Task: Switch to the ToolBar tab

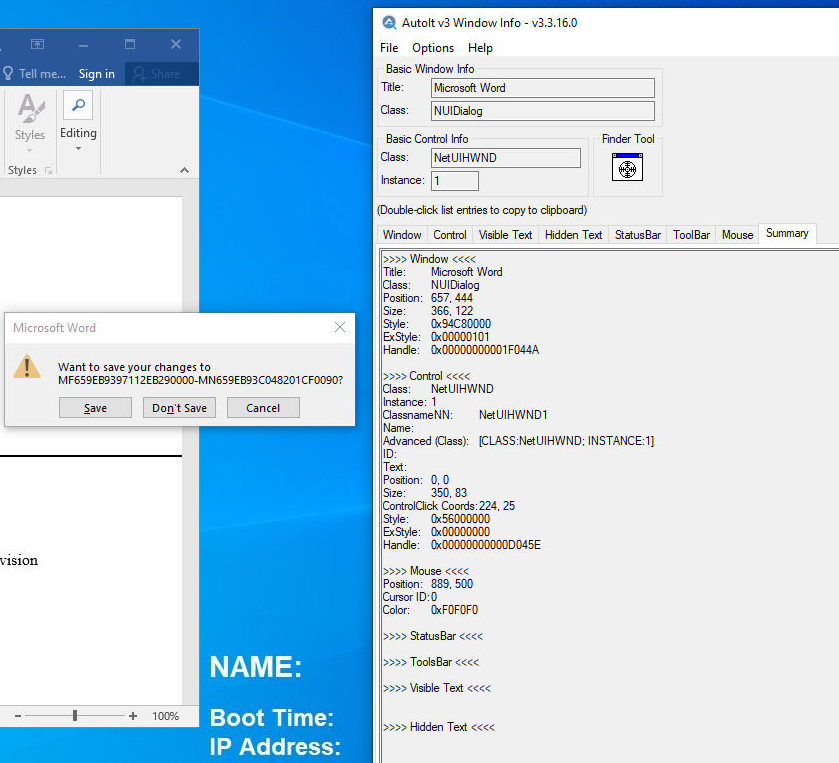Action: coord(691,235)
